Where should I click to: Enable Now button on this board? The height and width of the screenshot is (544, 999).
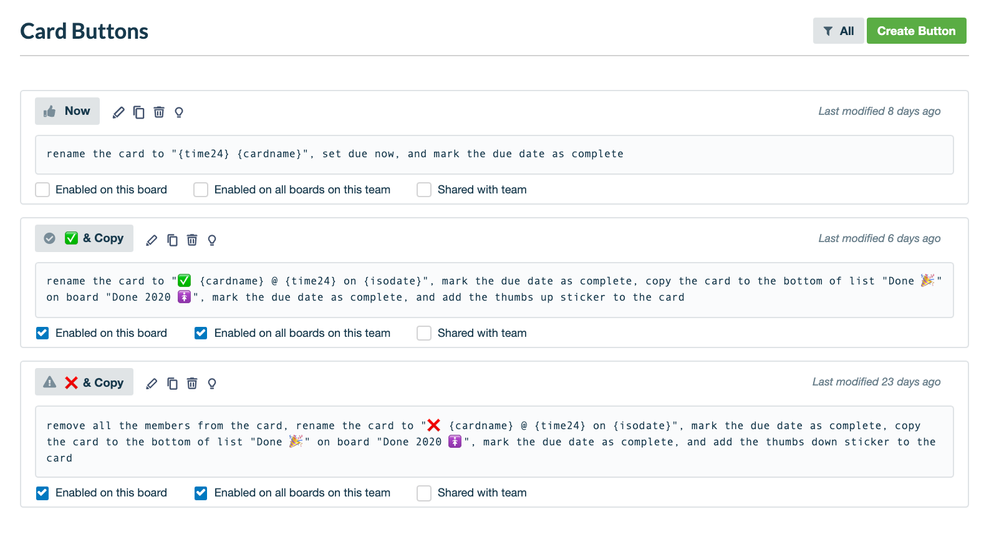coord(43,190)
